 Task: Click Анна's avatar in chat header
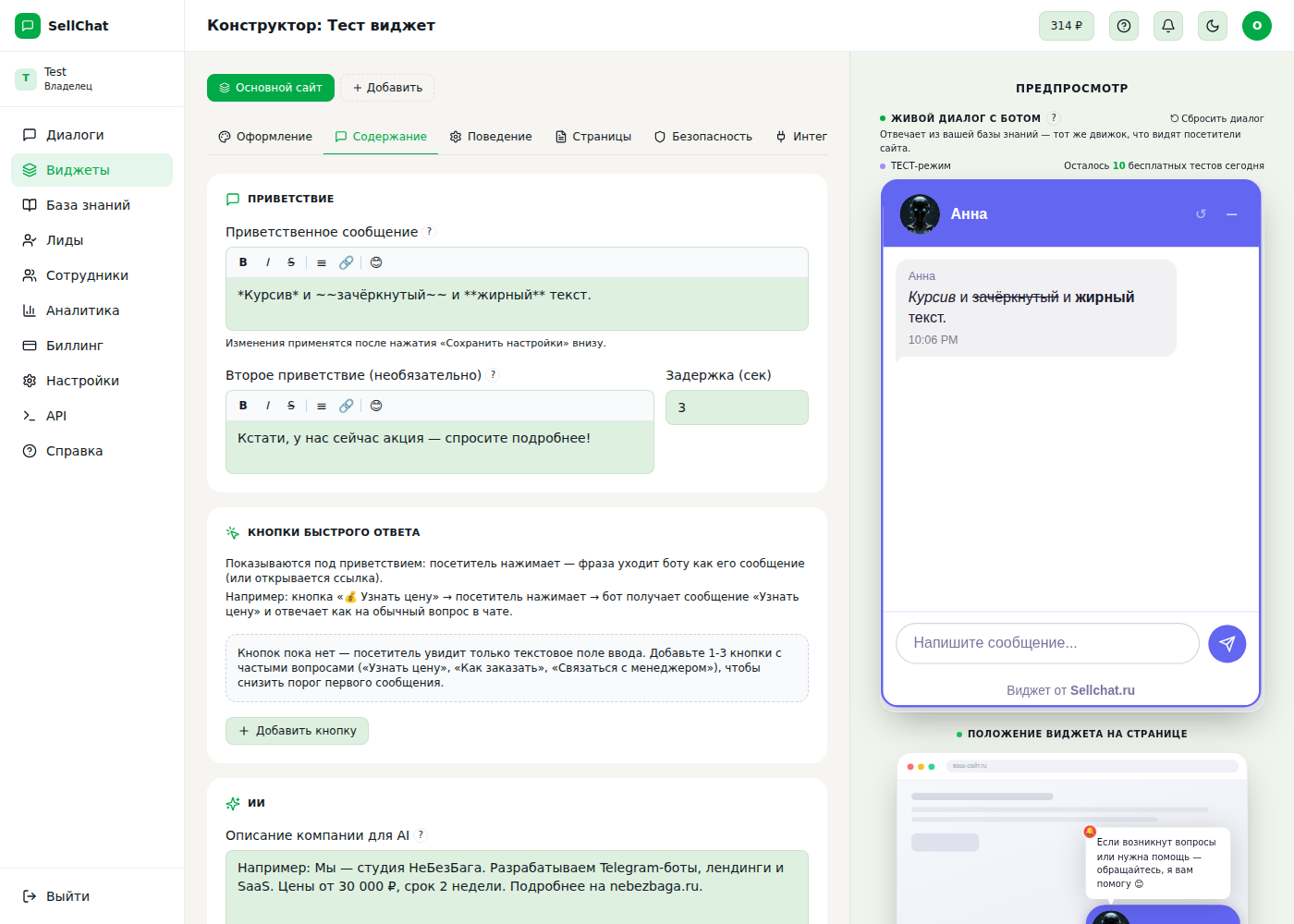[920, 214]
